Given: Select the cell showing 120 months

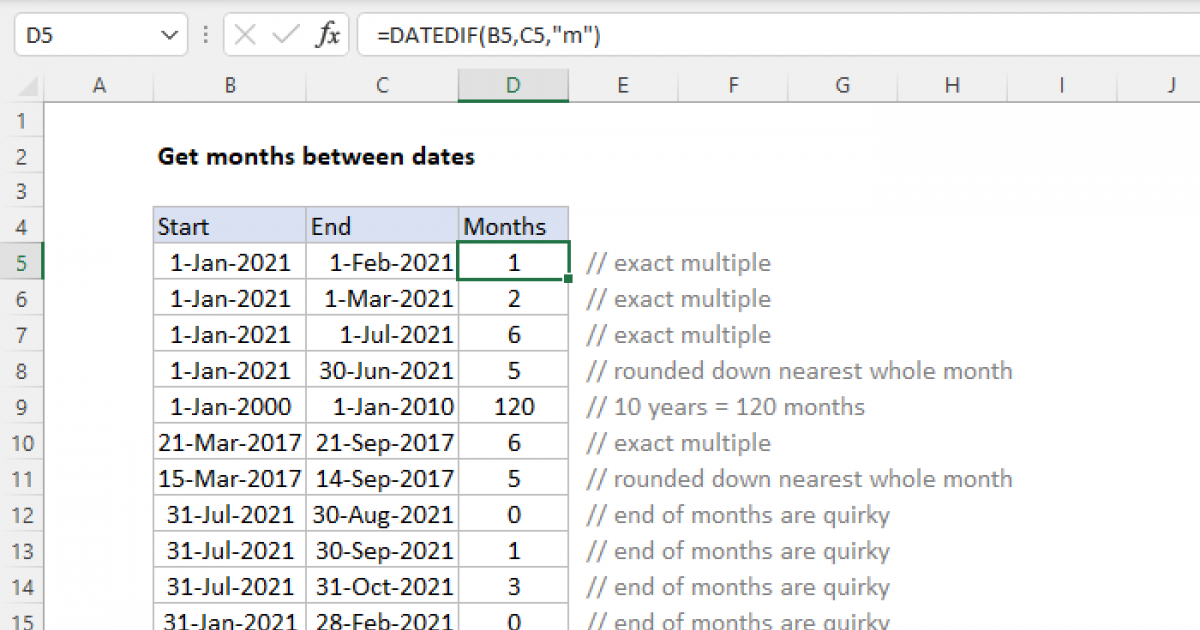Looking at the screenshot, I should pyautogui.click(x=513, y=407).
